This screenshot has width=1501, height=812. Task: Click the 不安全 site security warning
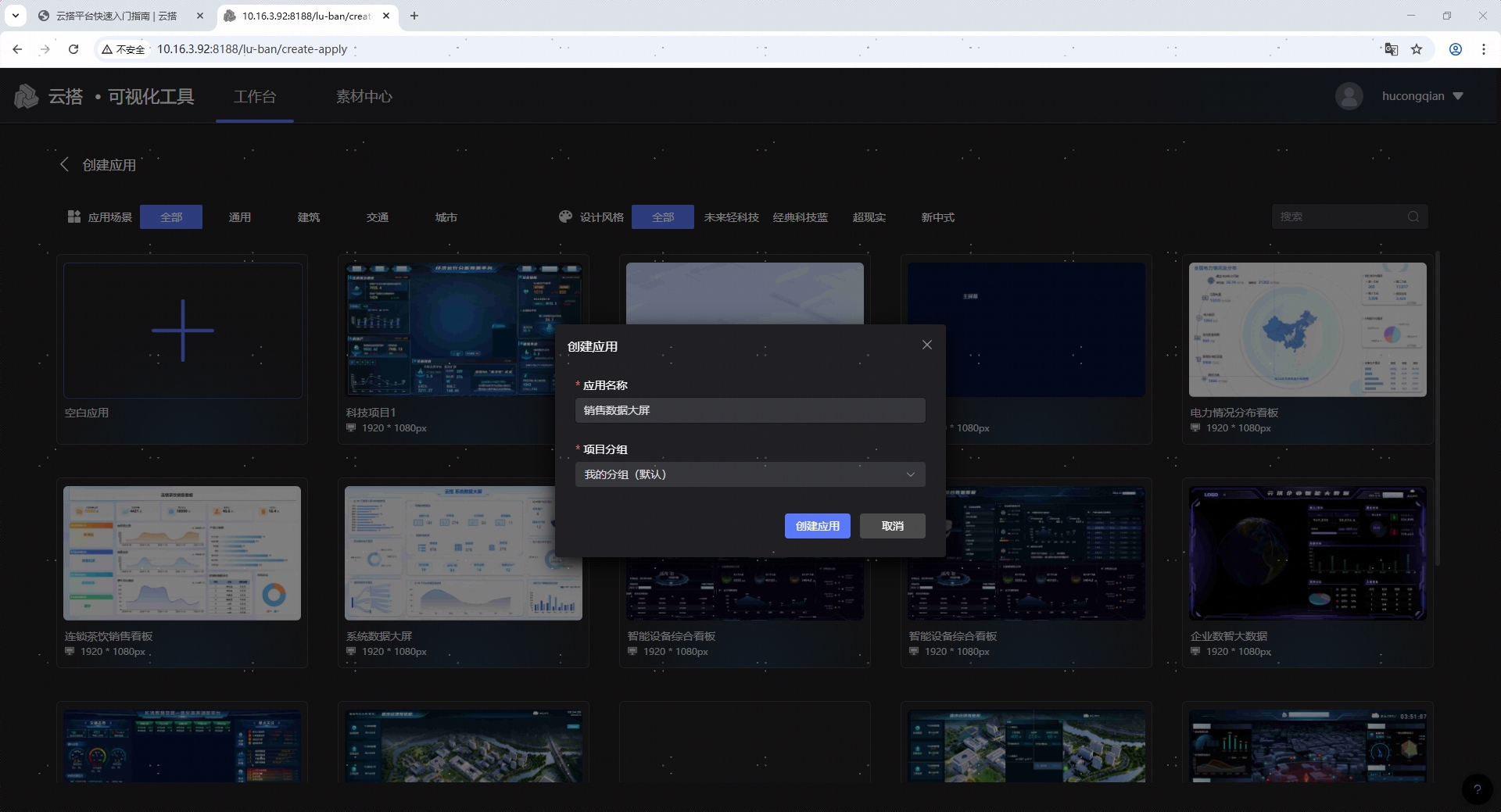tap(124, 49)
